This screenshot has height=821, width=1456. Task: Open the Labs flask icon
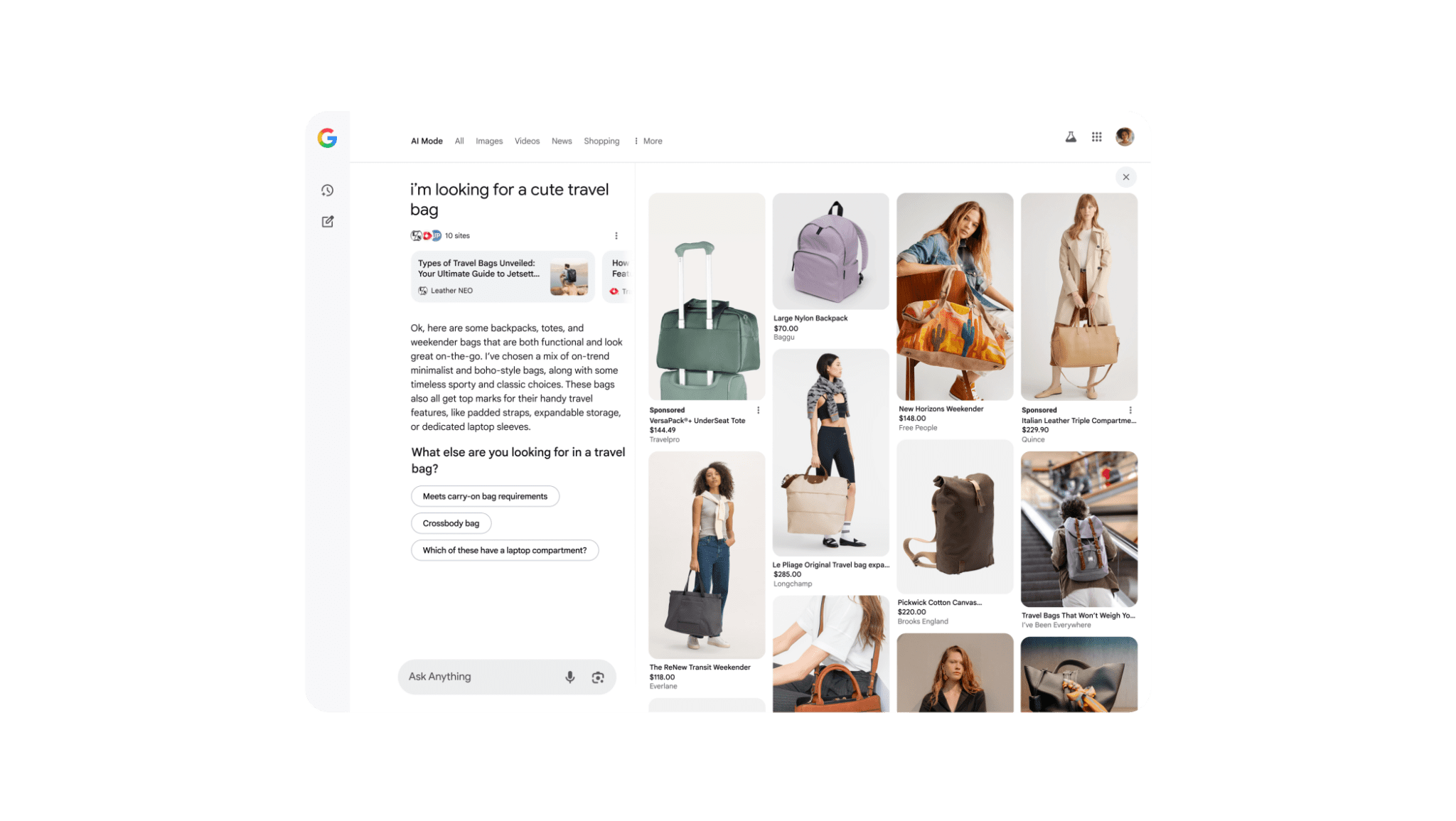[x=1070, y=136]
